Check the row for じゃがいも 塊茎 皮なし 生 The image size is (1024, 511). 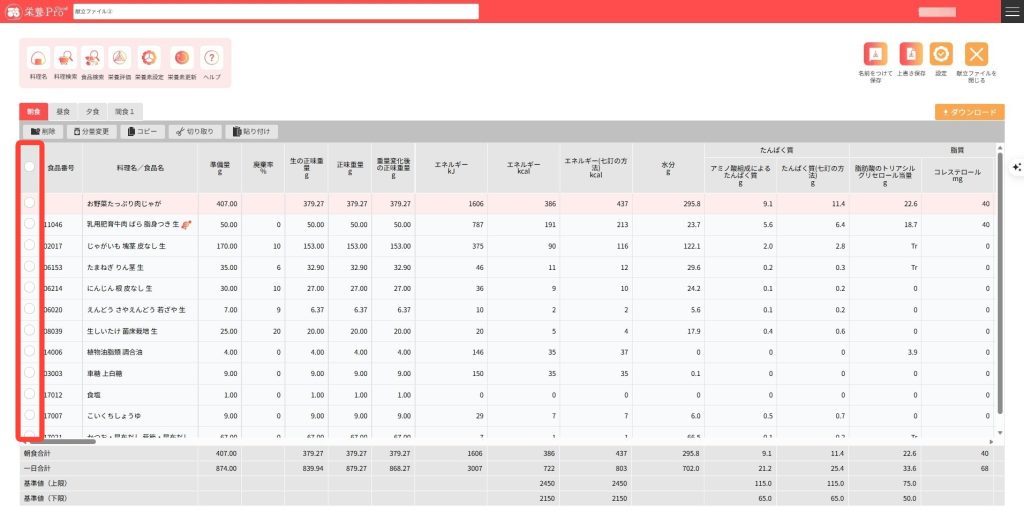tap(30, 245)
